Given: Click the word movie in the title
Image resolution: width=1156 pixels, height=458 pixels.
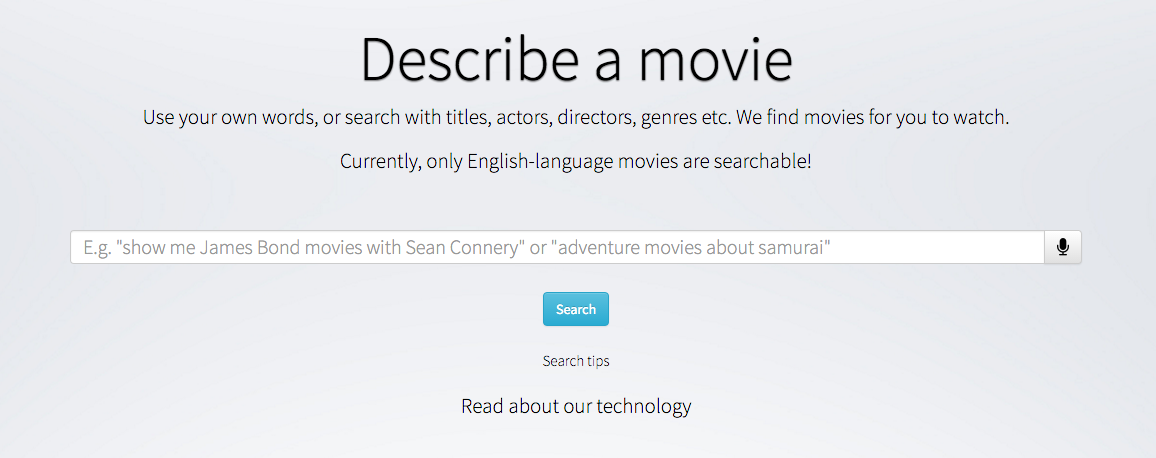Looking at the screenshot, I should [x=715, y=59].
